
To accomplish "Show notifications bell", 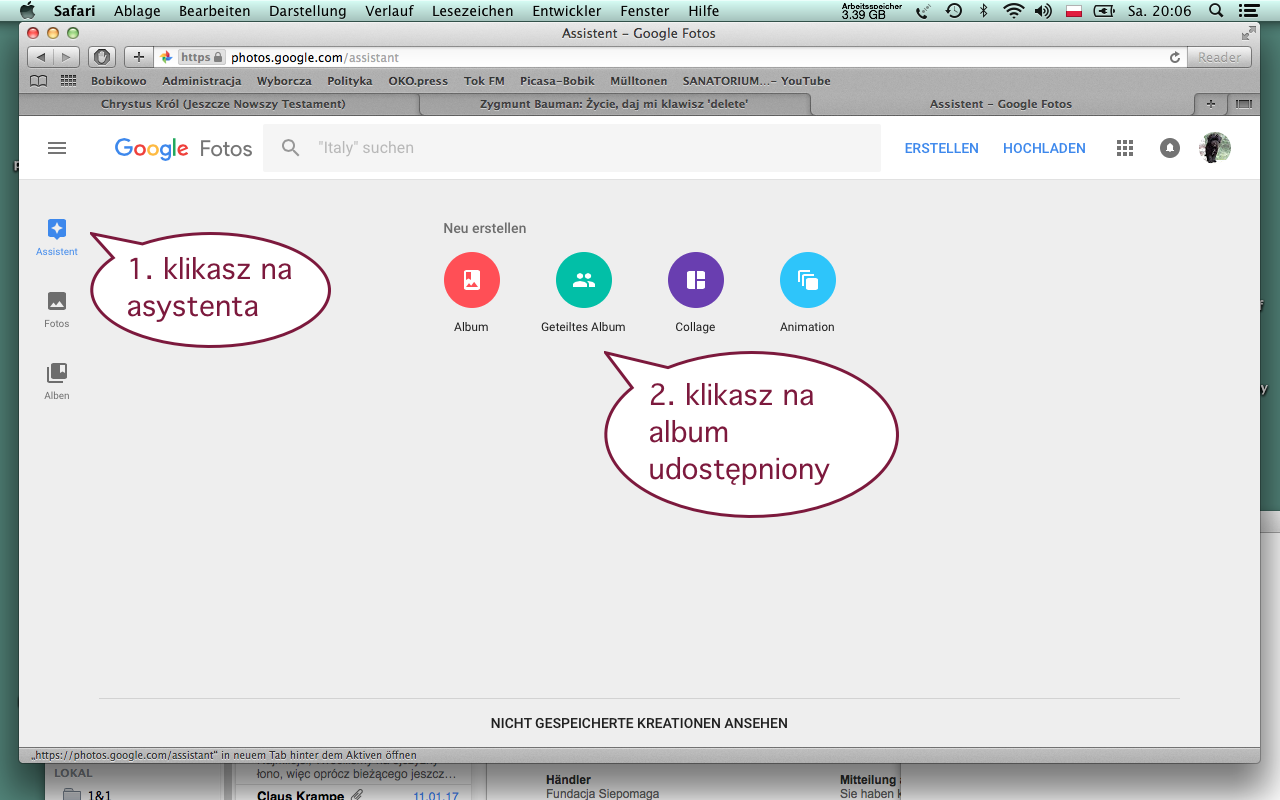I will pos(1169,148).
